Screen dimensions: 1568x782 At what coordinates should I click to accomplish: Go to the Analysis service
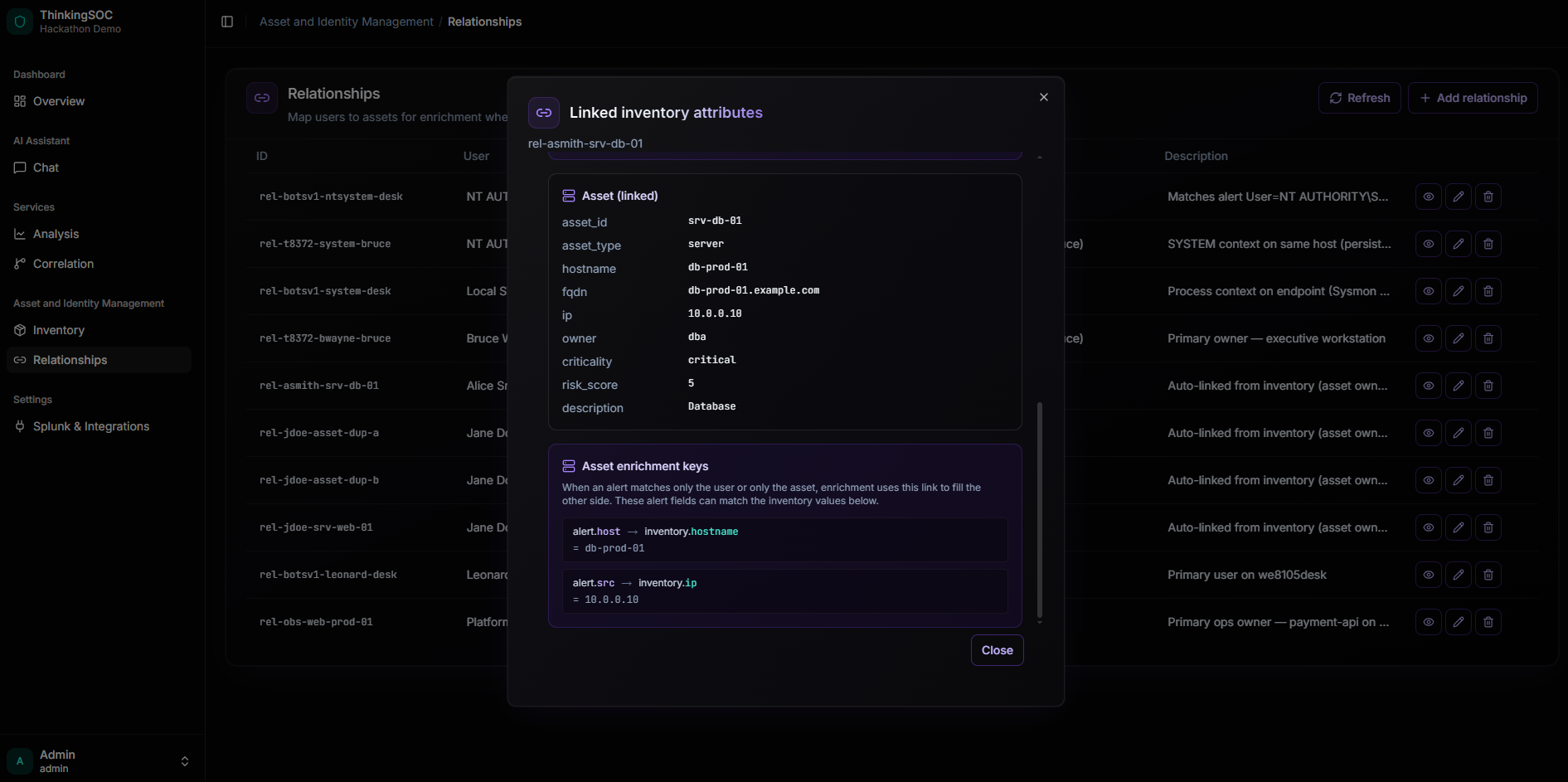[x=99, y=234]
